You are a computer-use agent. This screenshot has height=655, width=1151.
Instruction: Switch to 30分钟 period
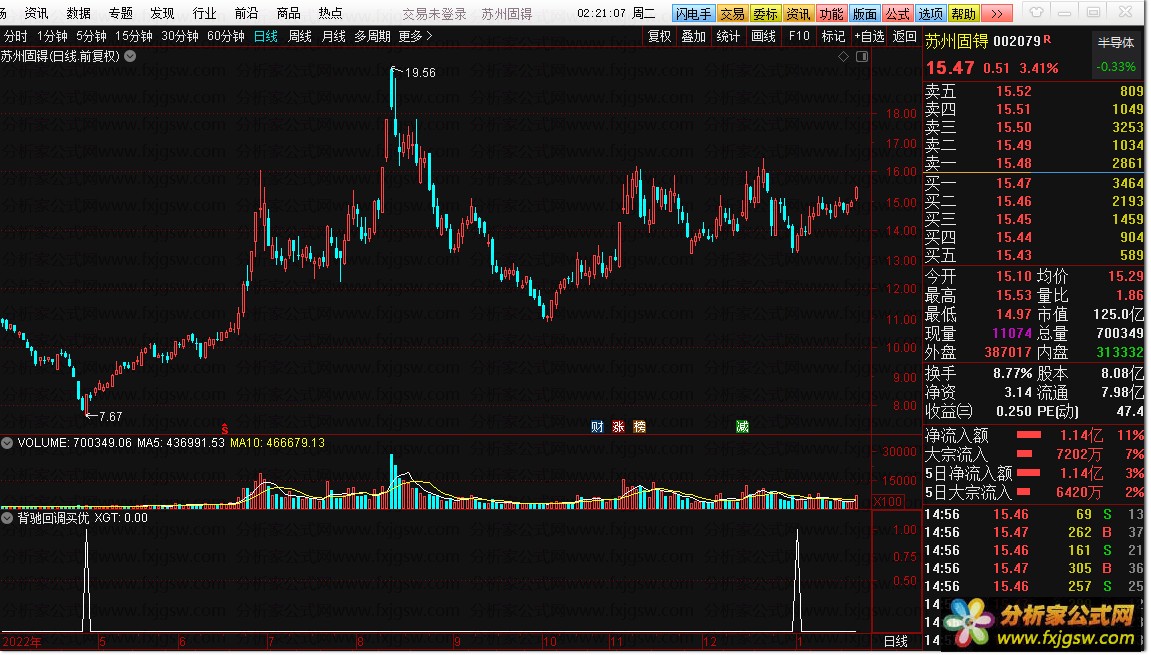[x=180, y=36]
